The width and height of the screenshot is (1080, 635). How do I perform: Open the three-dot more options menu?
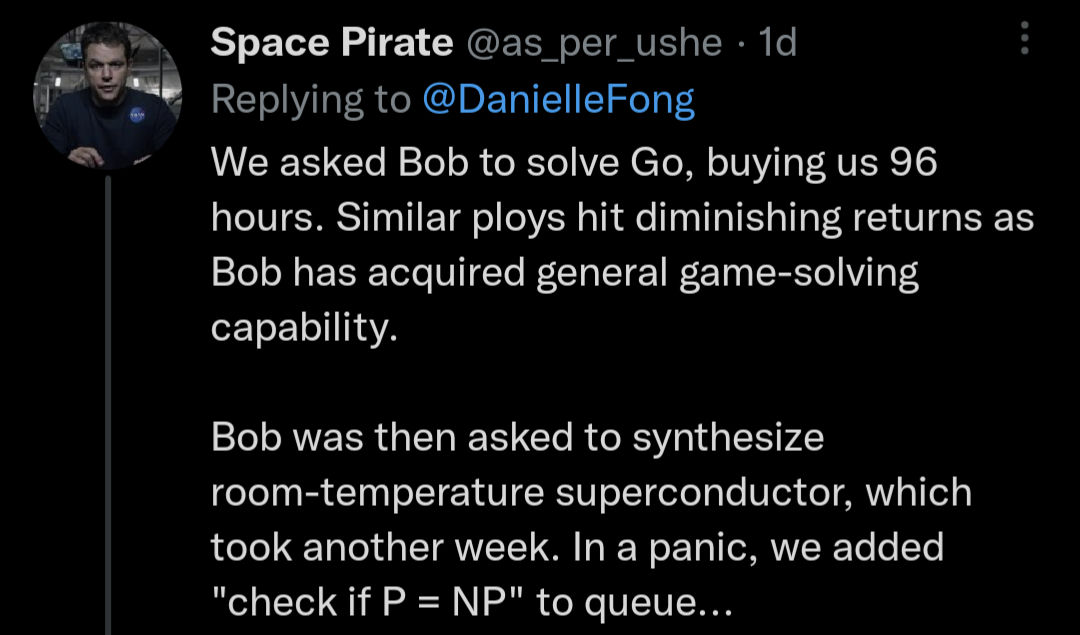point(1024,38)
